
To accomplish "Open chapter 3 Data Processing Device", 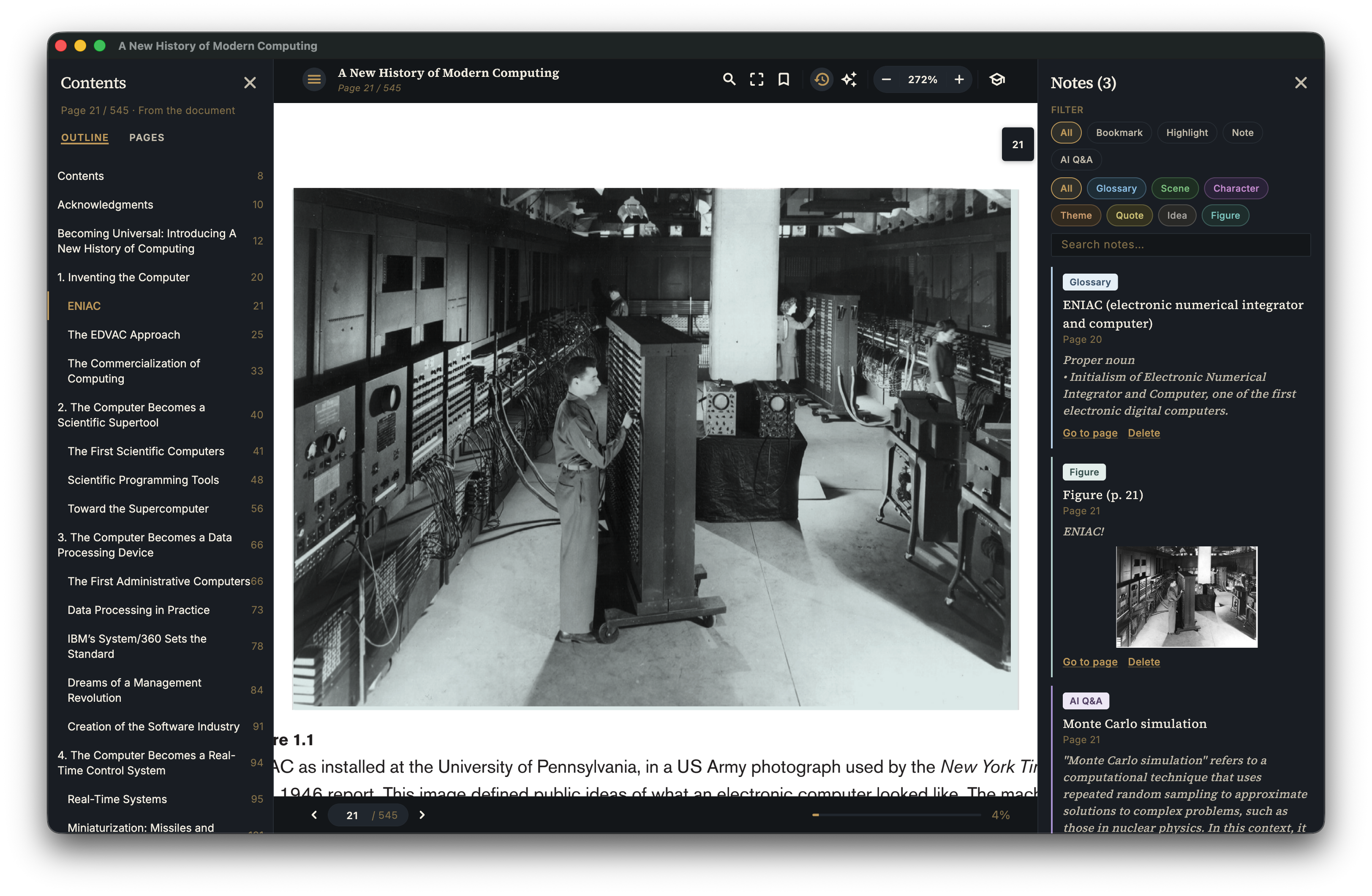I will pyautogui.click(x=160, y=545).
